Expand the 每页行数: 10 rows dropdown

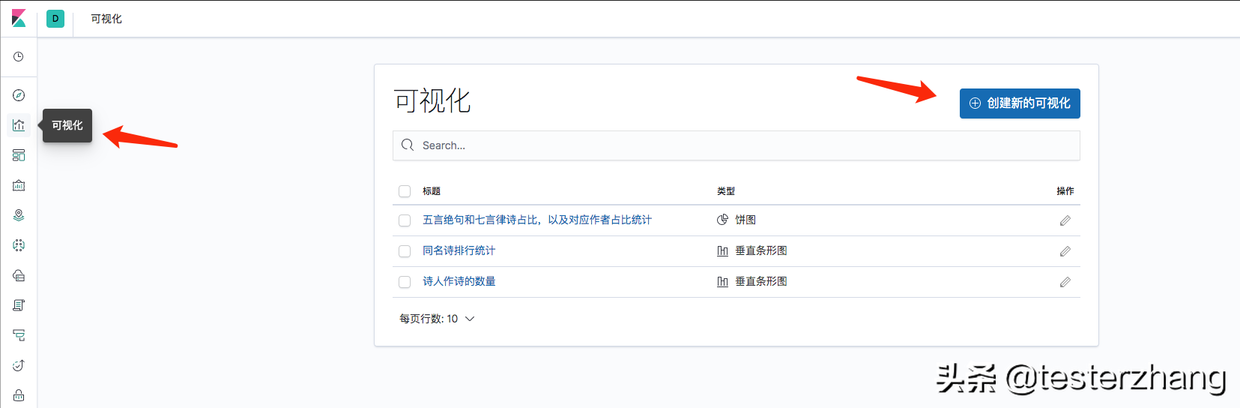click(x=437, y=319)
